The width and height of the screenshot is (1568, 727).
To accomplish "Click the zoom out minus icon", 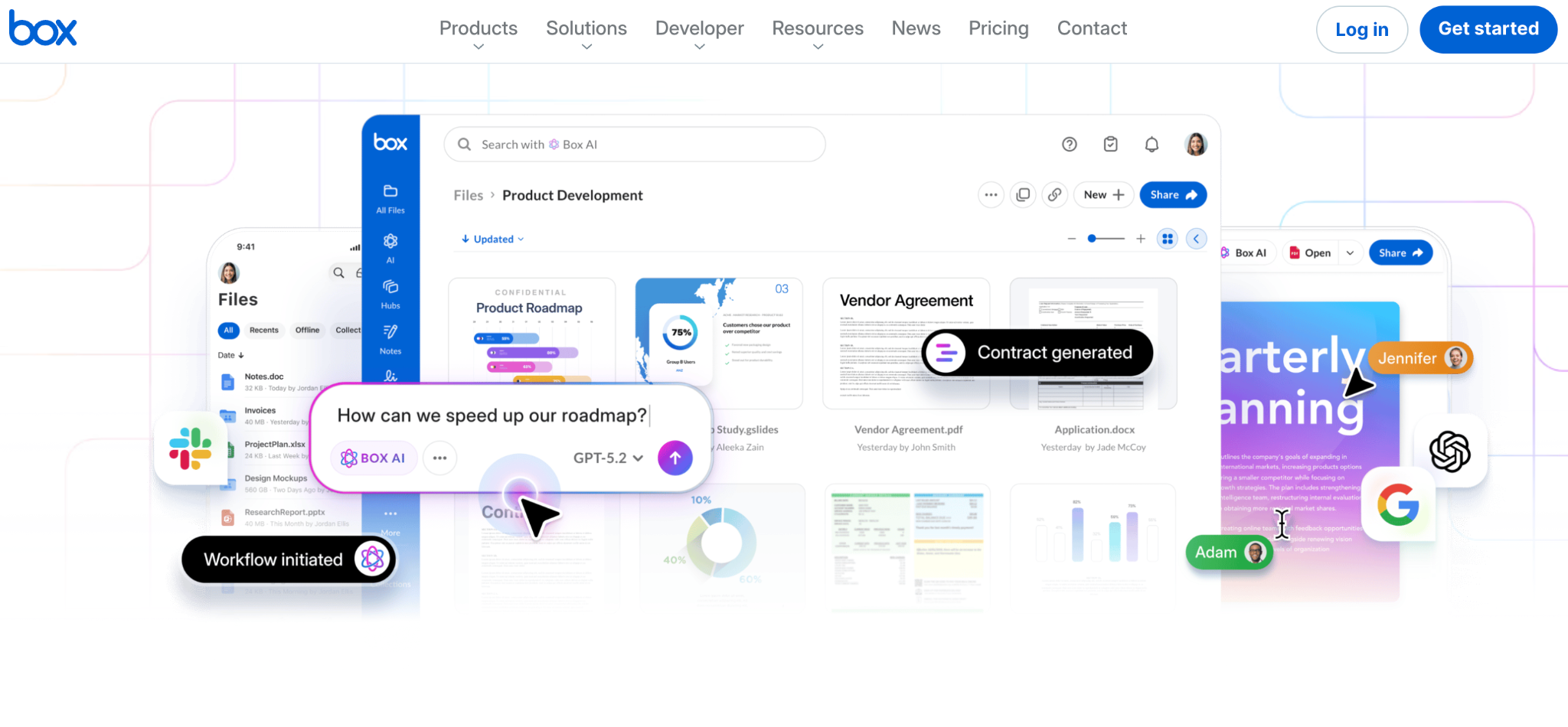I will (1072, 239).
